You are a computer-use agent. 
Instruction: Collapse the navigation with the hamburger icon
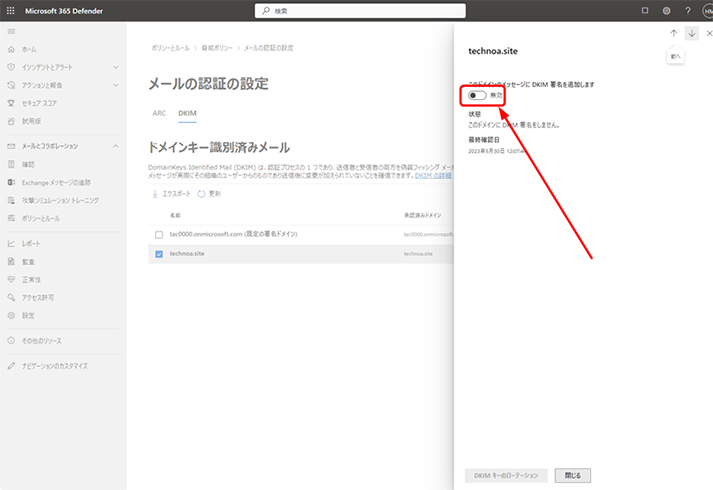11,31
